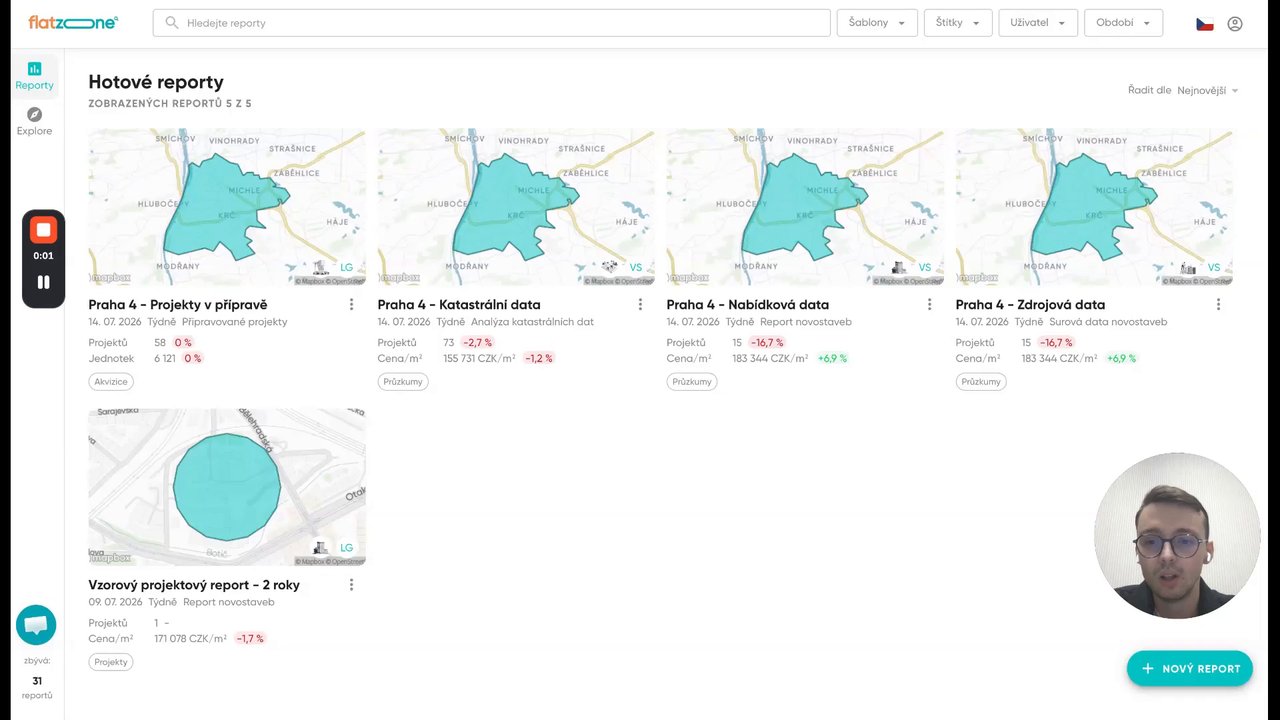Open options menu for Projekty v přípravě report
The image size is (1280, 720).
pyautogui.click(x=351, y=304)
